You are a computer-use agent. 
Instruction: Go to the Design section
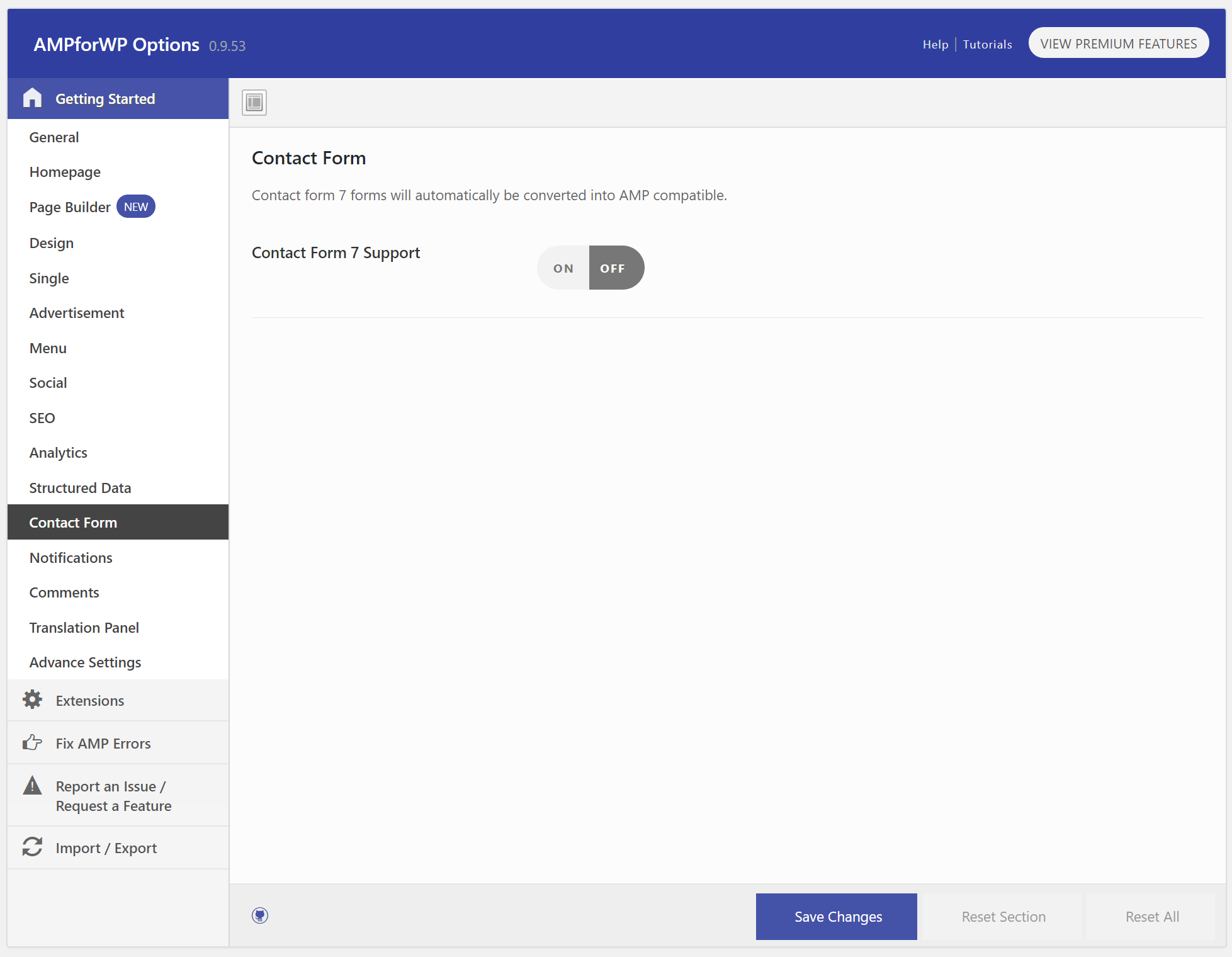point(51,242)
